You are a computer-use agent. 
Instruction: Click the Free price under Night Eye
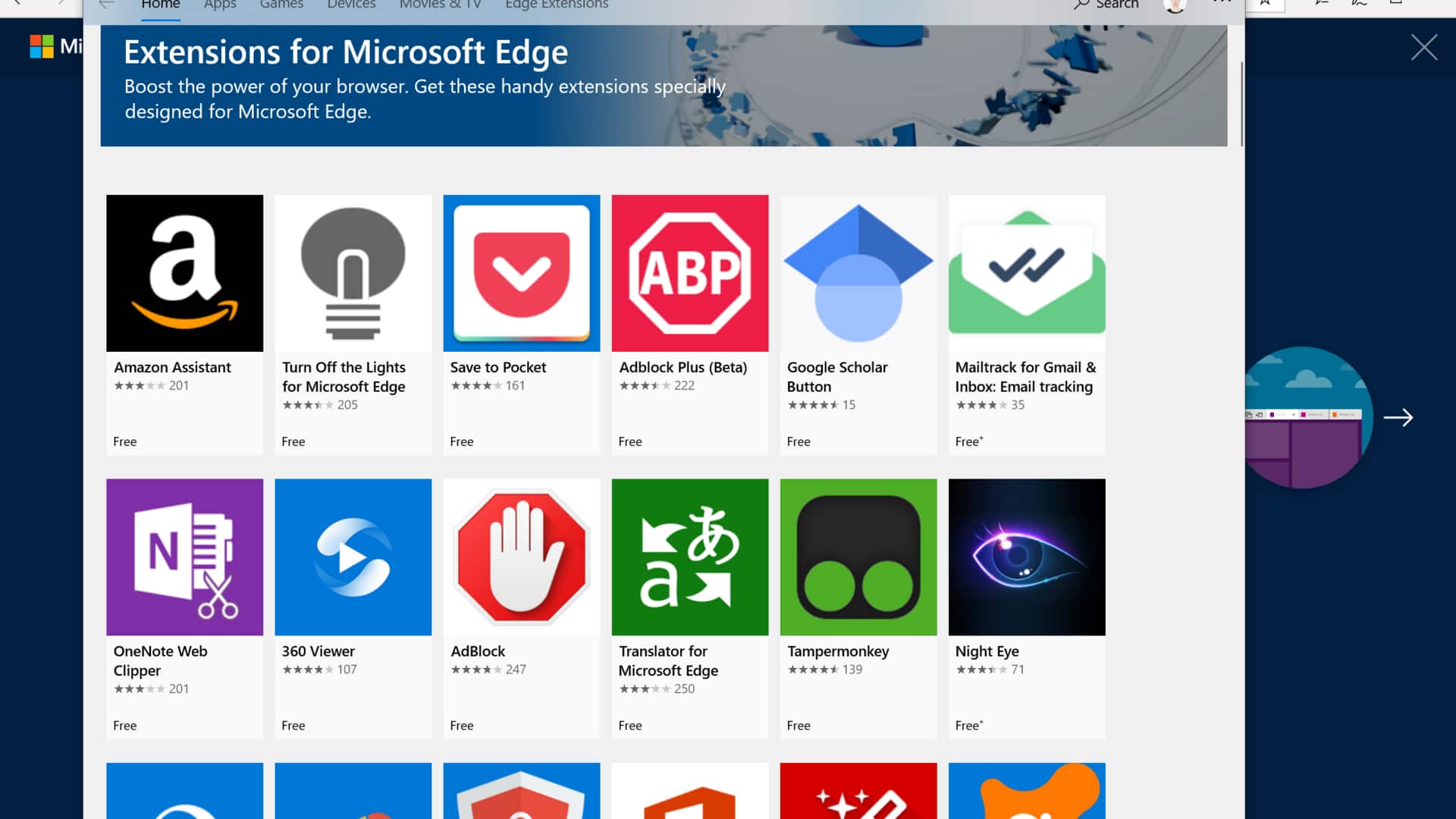(969, 725)
